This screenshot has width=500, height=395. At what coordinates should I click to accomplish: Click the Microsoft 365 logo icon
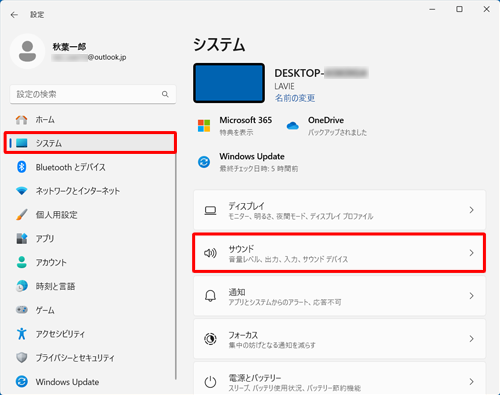204,126
